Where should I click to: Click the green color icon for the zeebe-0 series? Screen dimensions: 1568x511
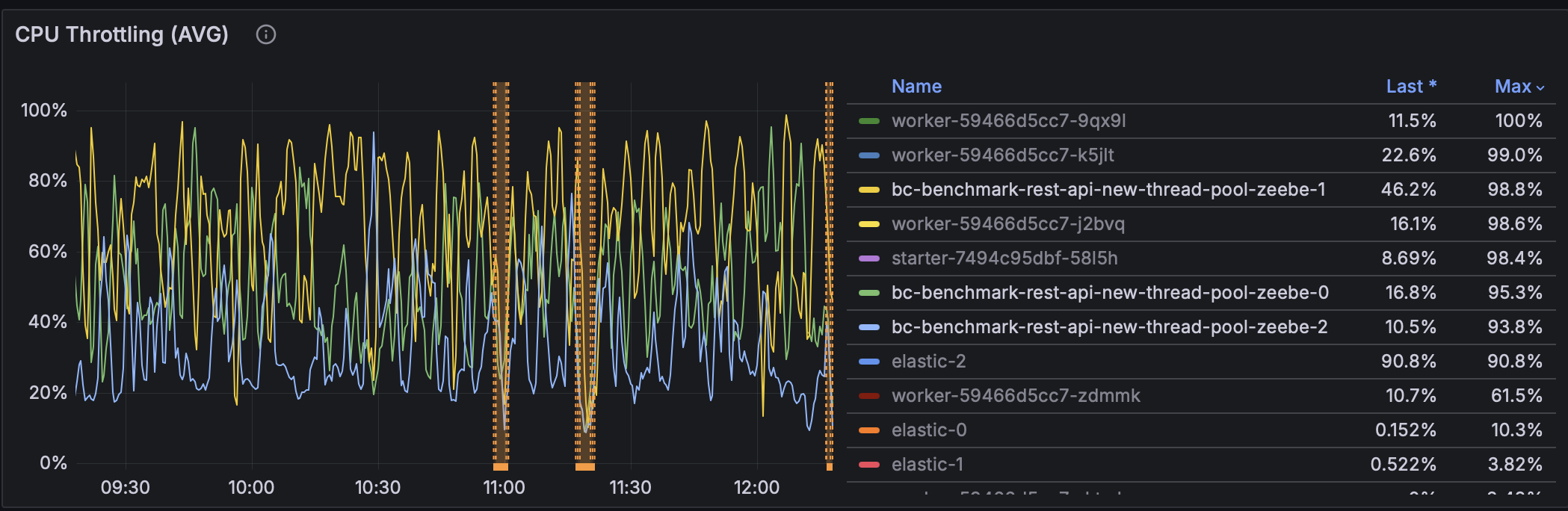click(x=869, y=293)
